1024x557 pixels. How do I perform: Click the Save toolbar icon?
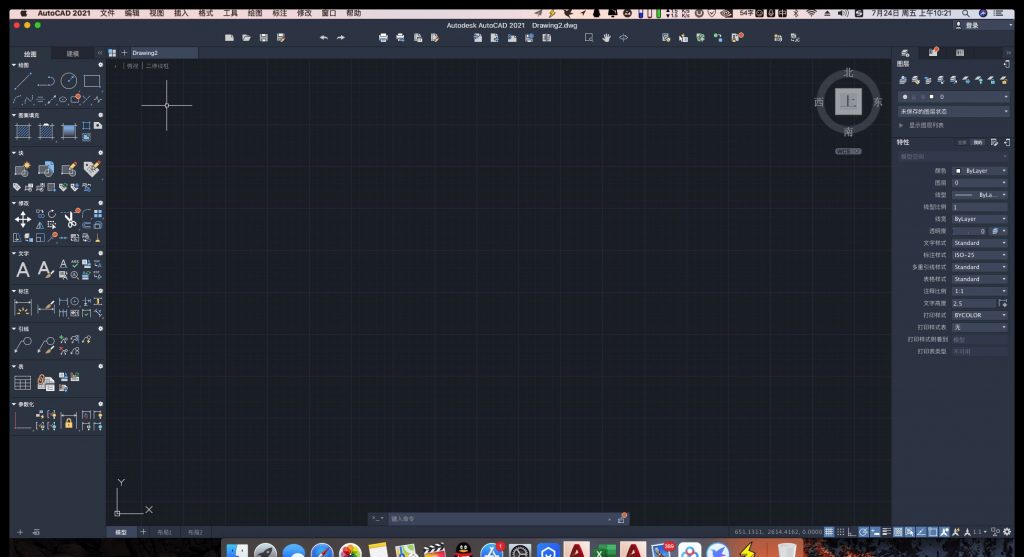click(x=263, y=38)
